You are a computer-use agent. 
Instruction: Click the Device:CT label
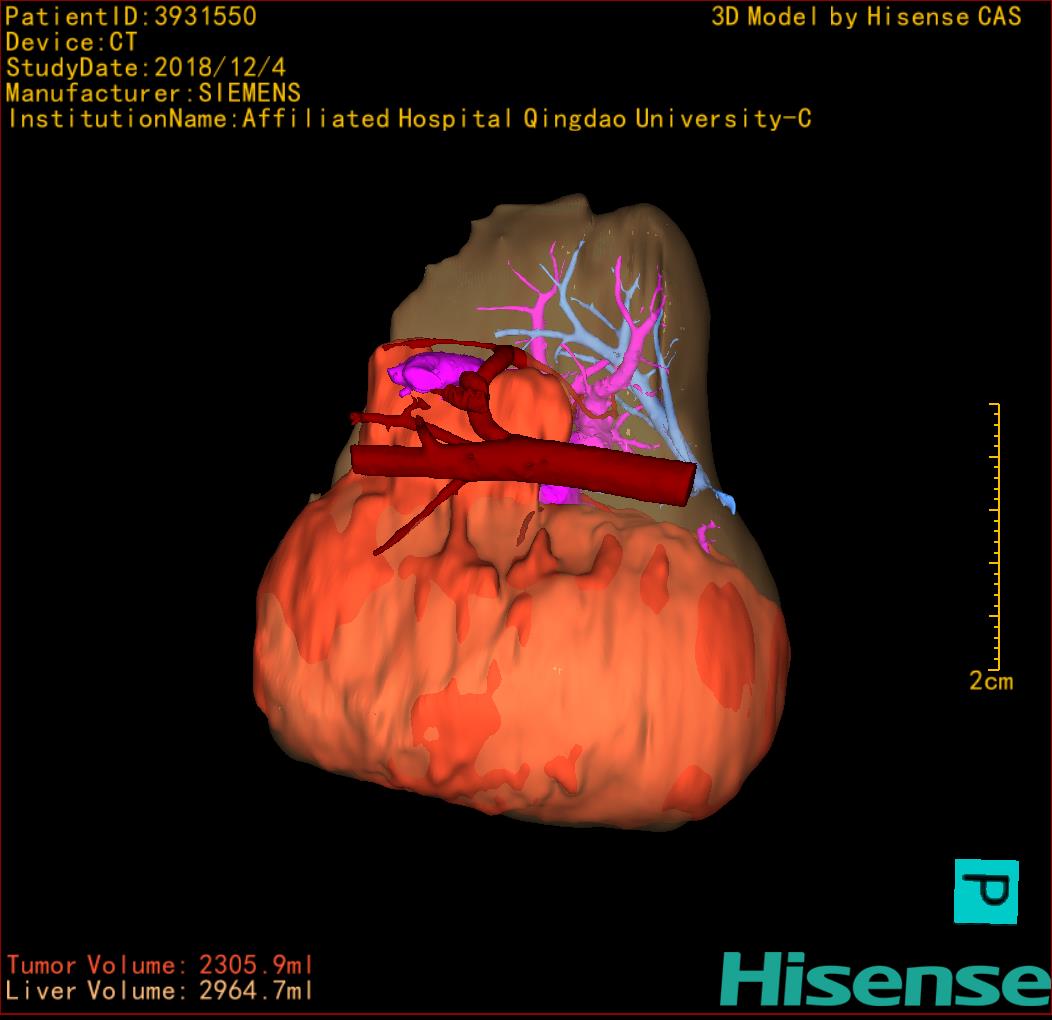71,42
